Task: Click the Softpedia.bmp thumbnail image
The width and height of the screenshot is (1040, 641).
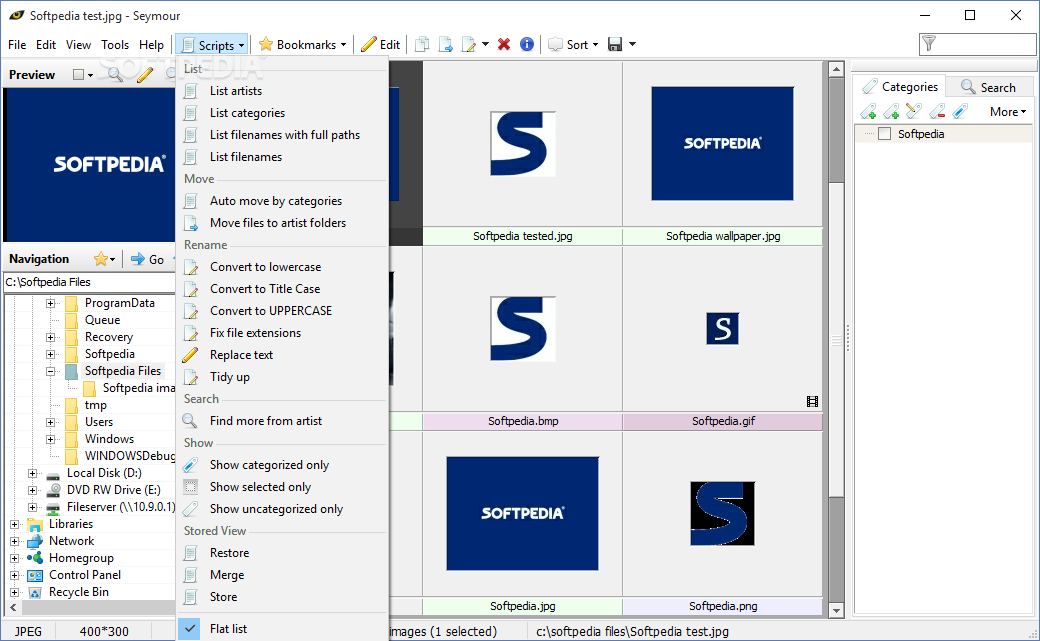Action: 523,328
